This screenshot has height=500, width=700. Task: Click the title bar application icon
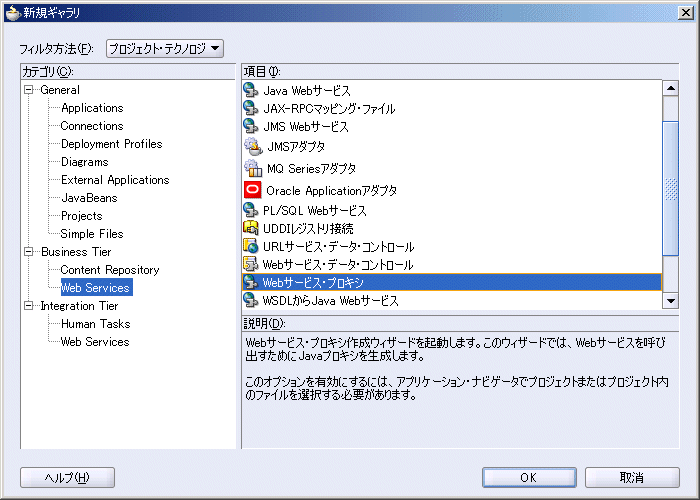pyautogui.click(x=12, y=12)
